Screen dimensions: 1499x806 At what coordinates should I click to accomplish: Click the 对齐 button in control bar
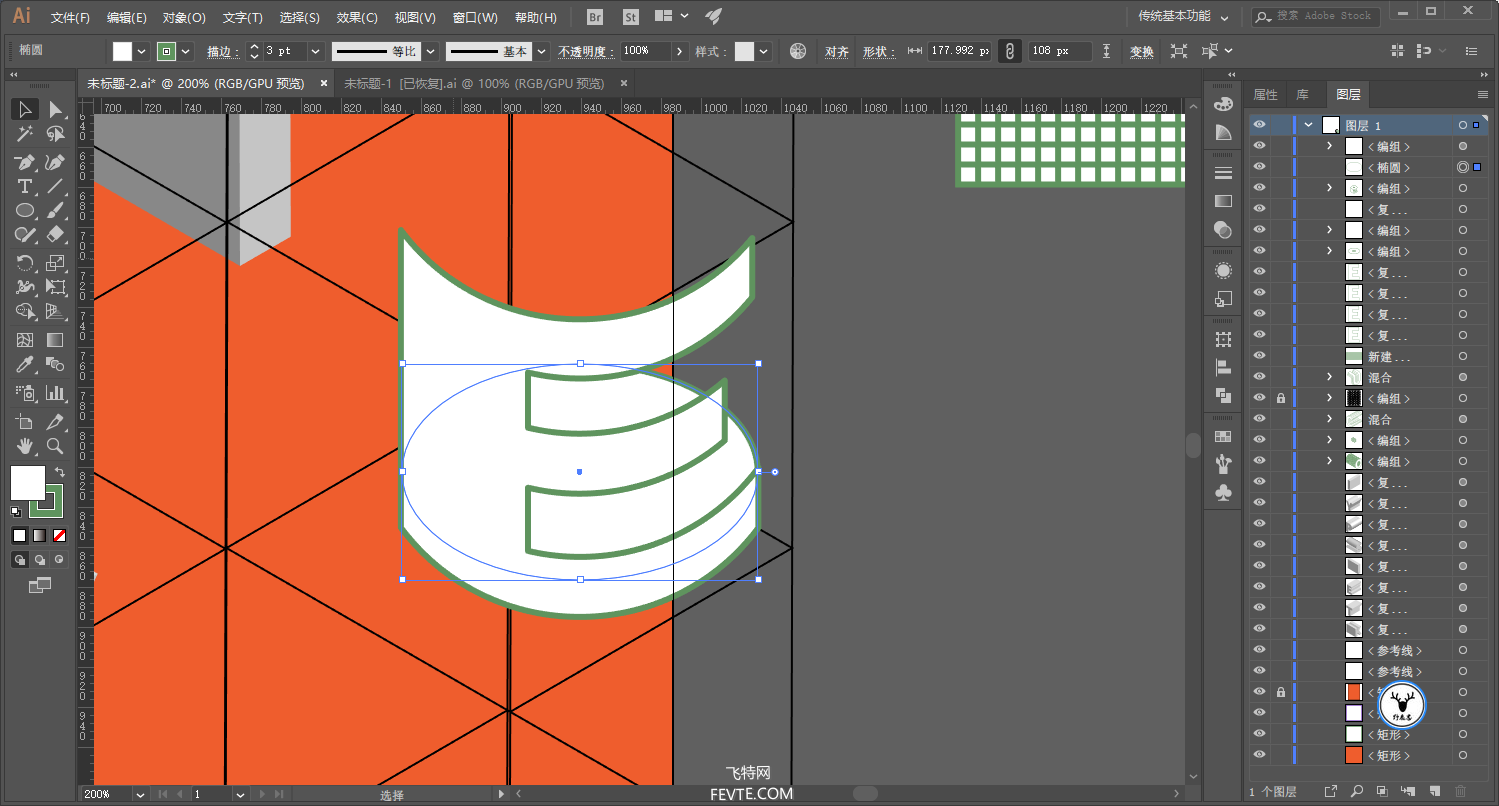click(x=837, y=51)
